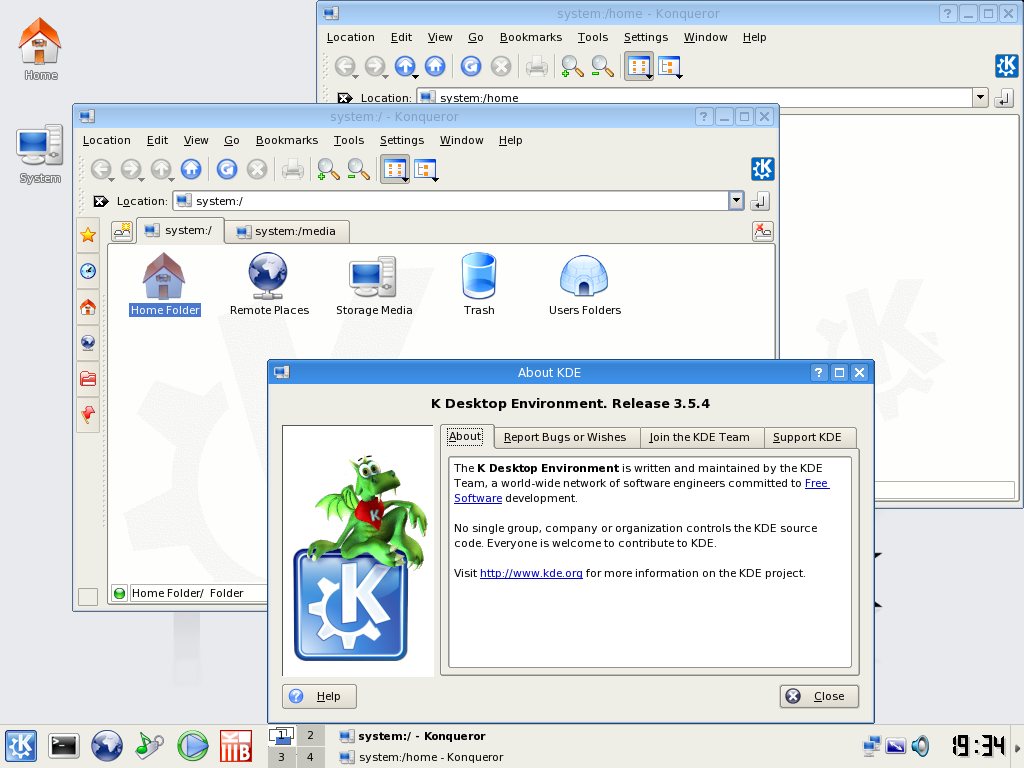1024x768 pixels.
Task: Toggle view link checkbox in Konqueror status bar
Action: point(88,596)
